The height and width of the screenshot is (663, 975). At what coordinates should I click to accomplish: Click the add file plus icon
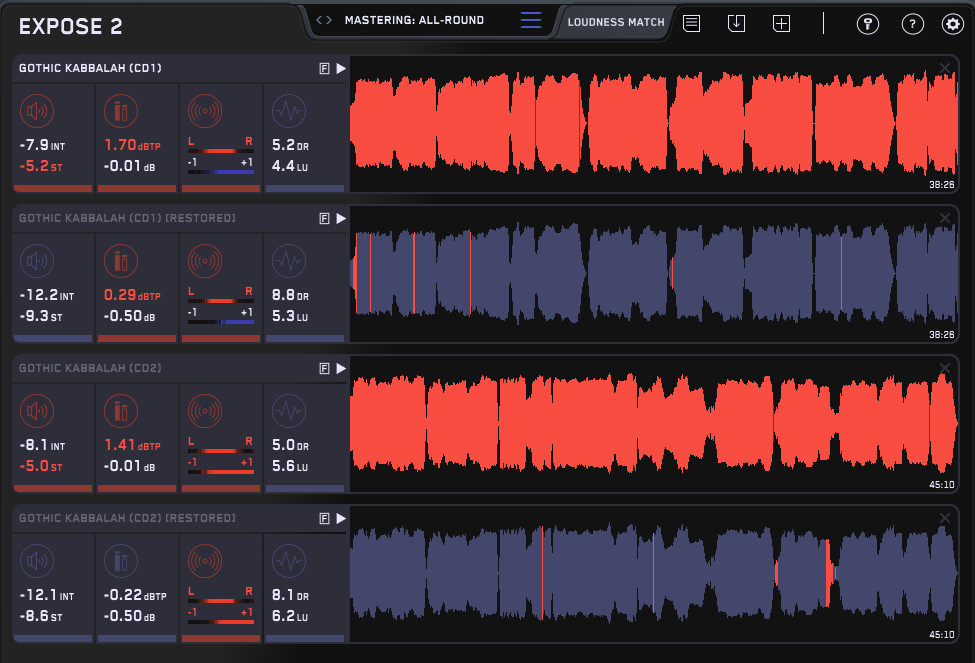tap(782, 22)
